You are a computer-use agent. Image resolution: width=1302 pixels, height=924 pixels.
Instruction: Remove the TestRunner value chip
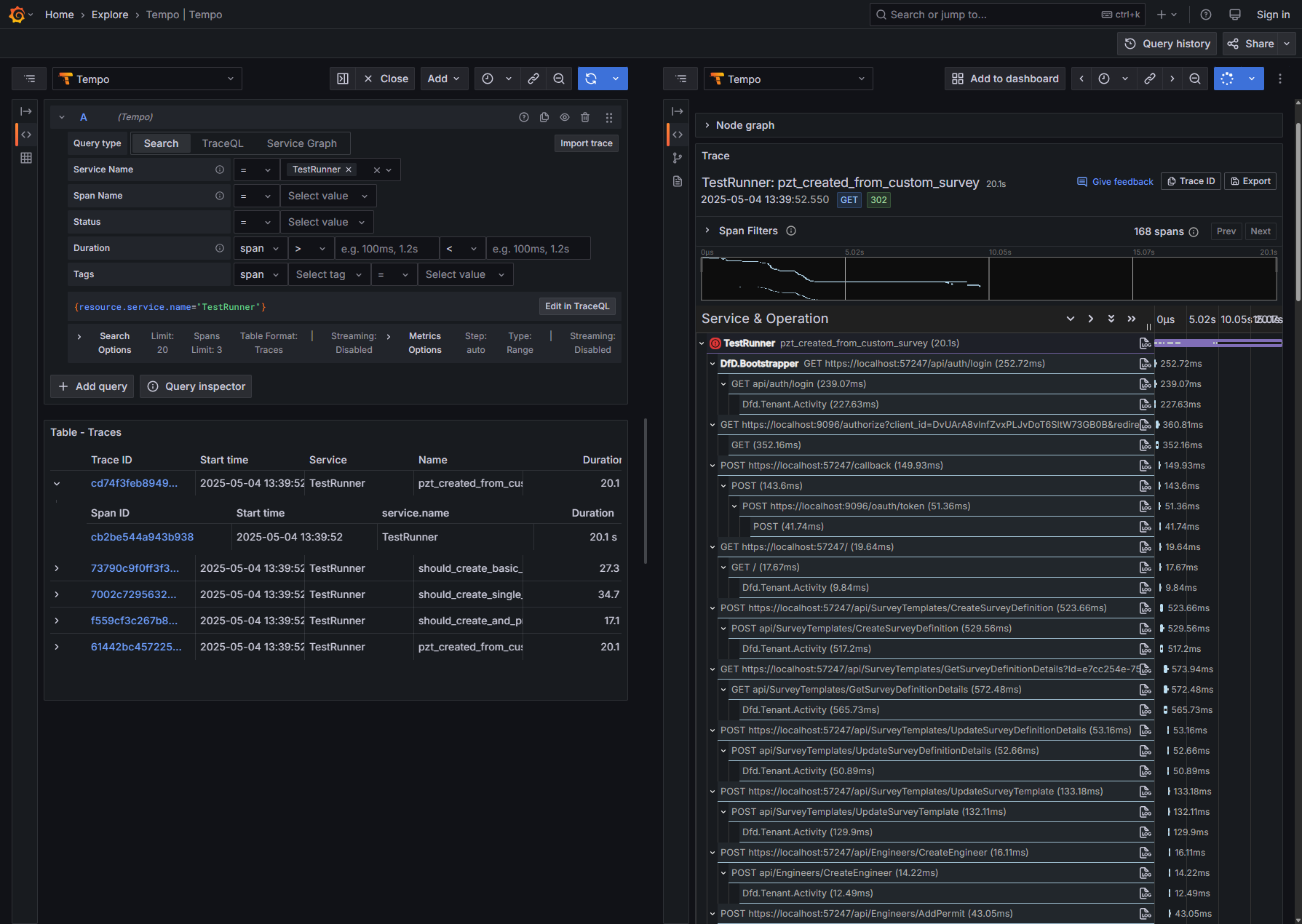349,170
